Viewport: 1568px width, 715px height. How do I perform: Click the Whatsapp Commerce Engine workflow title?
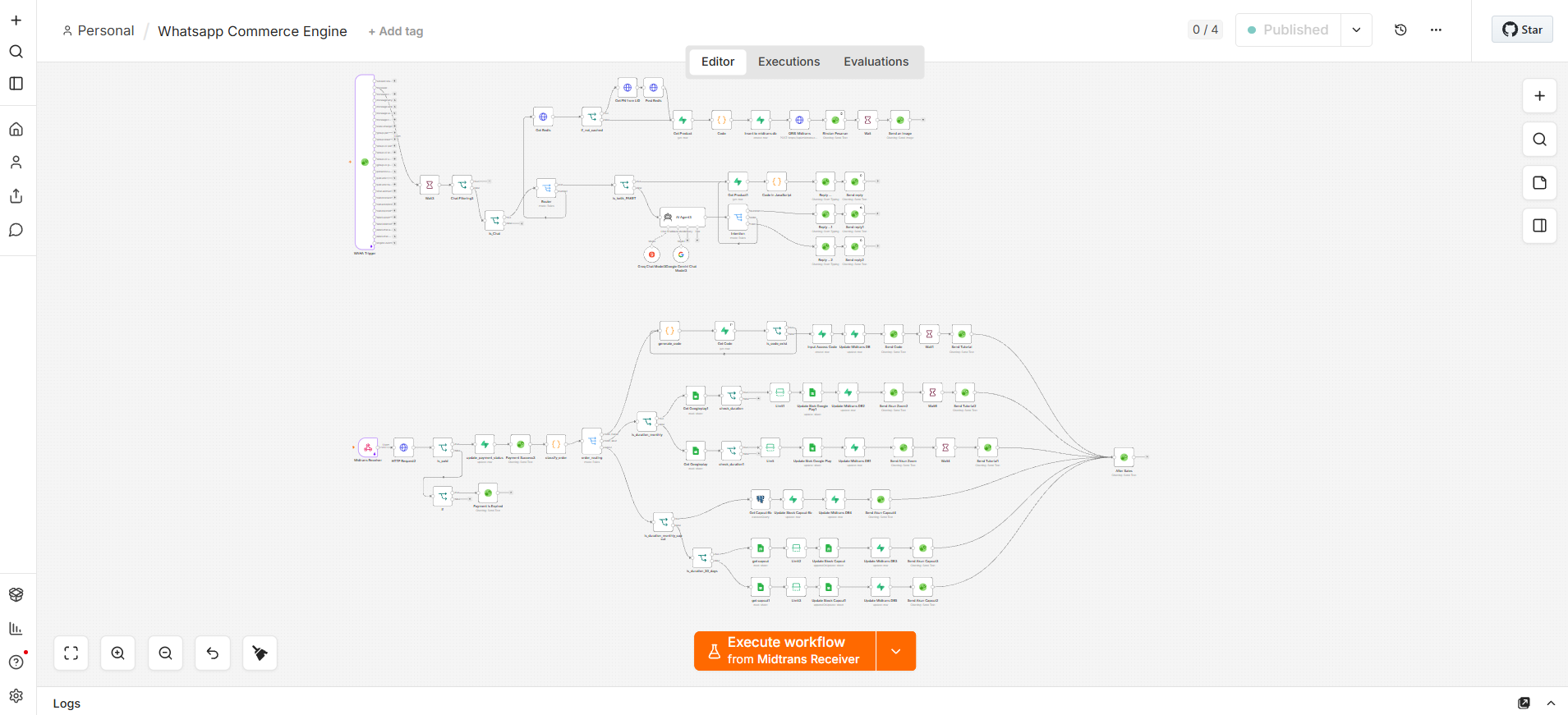coord(252,31)
